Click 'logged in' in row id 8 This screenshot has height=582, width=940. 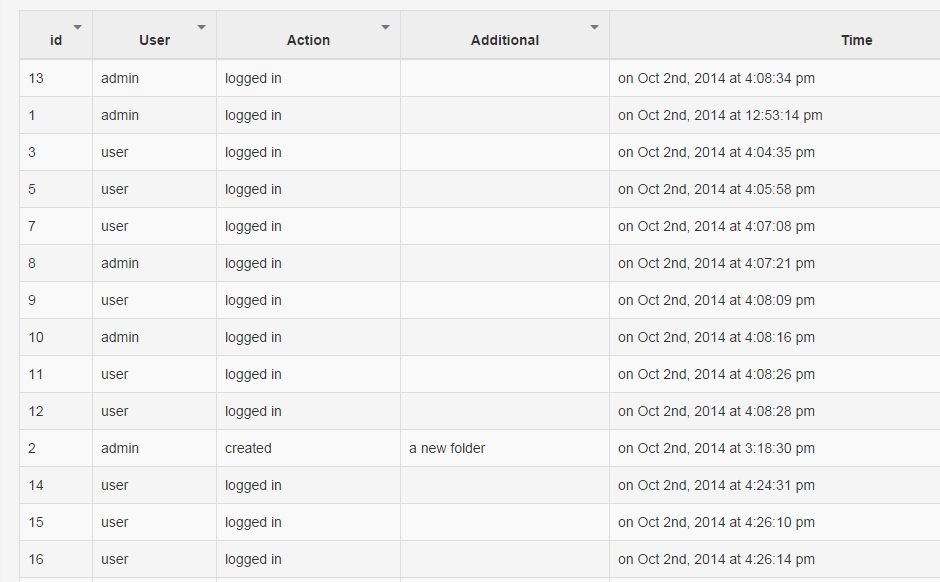pos(253,263)
